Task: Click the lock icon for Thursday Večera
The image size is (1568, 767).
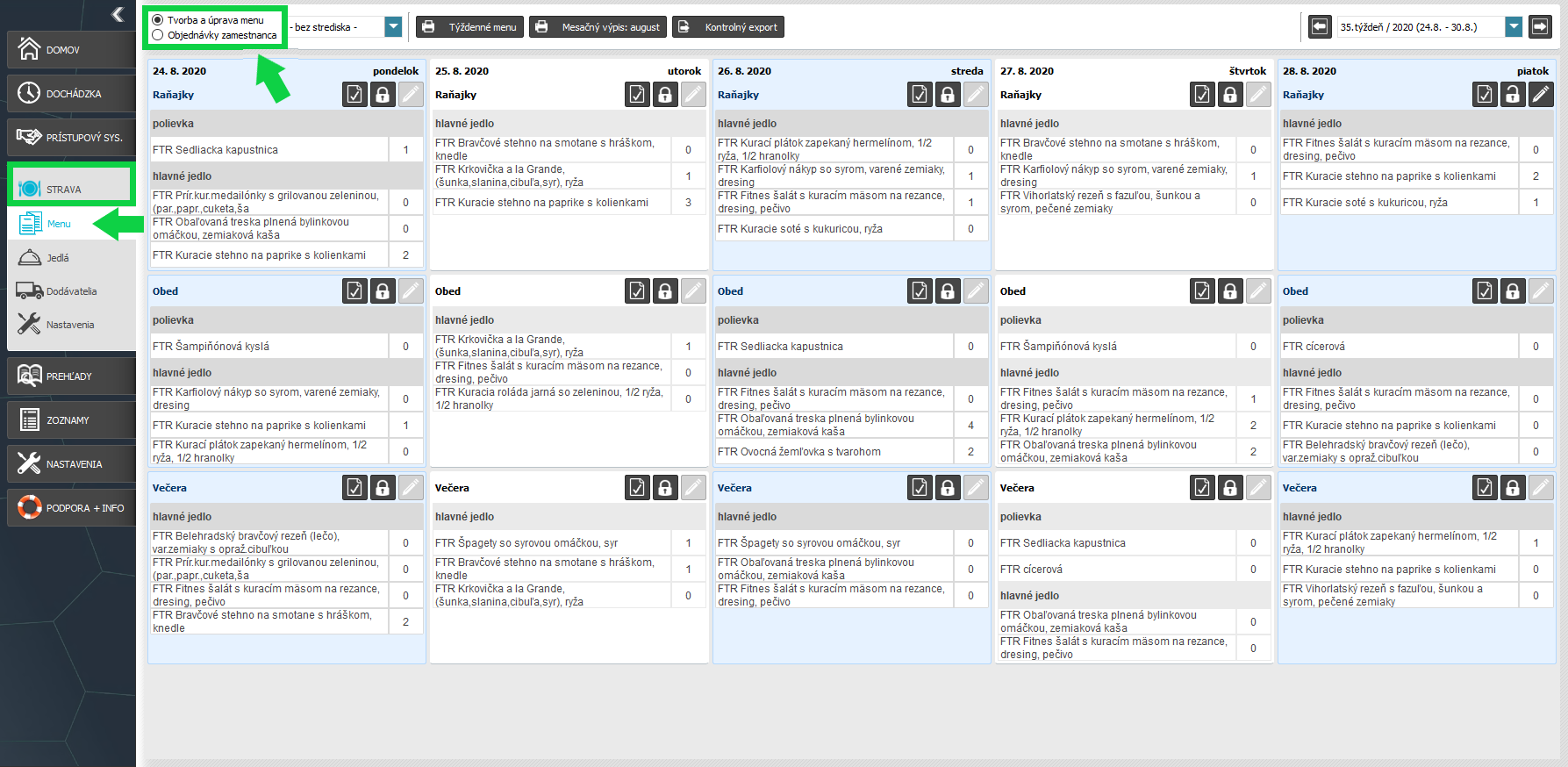Action: [x=1230, y=488]
